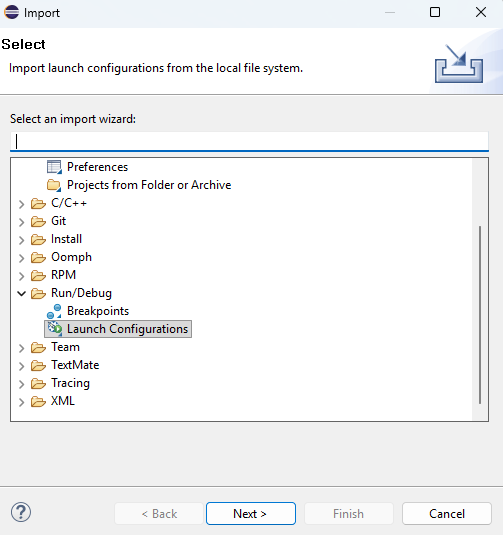Click the Tracing folder icon
The width and height of the screenshot is (503, 535).
(x=38, y=384)
